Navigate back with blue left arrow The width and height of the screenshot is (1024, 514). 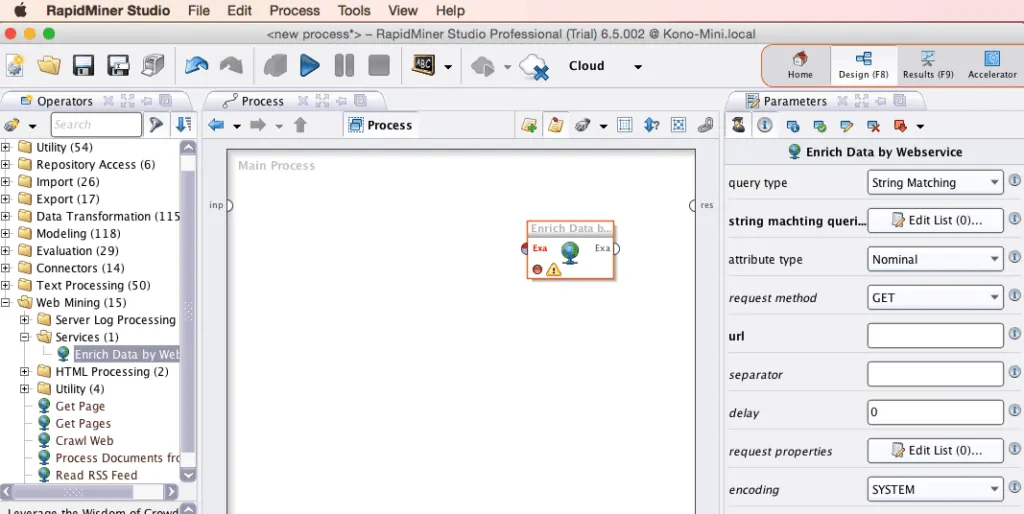click(216, 125)
